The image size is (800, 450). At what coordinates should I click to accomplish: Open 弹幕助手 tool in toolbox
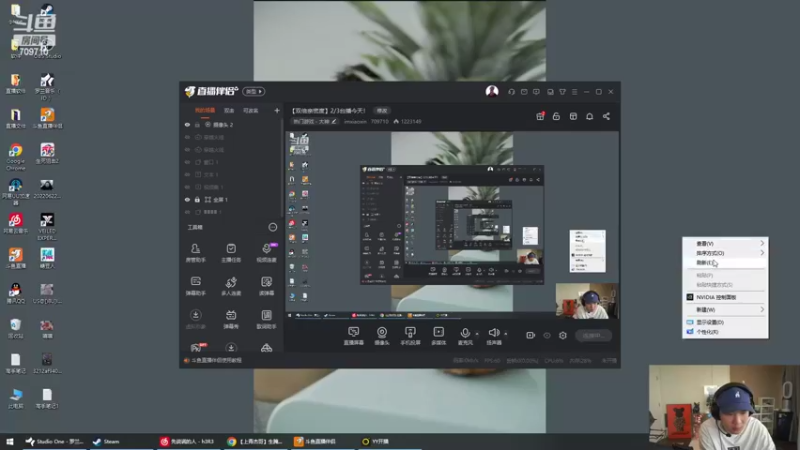click(x=195, y=286)
